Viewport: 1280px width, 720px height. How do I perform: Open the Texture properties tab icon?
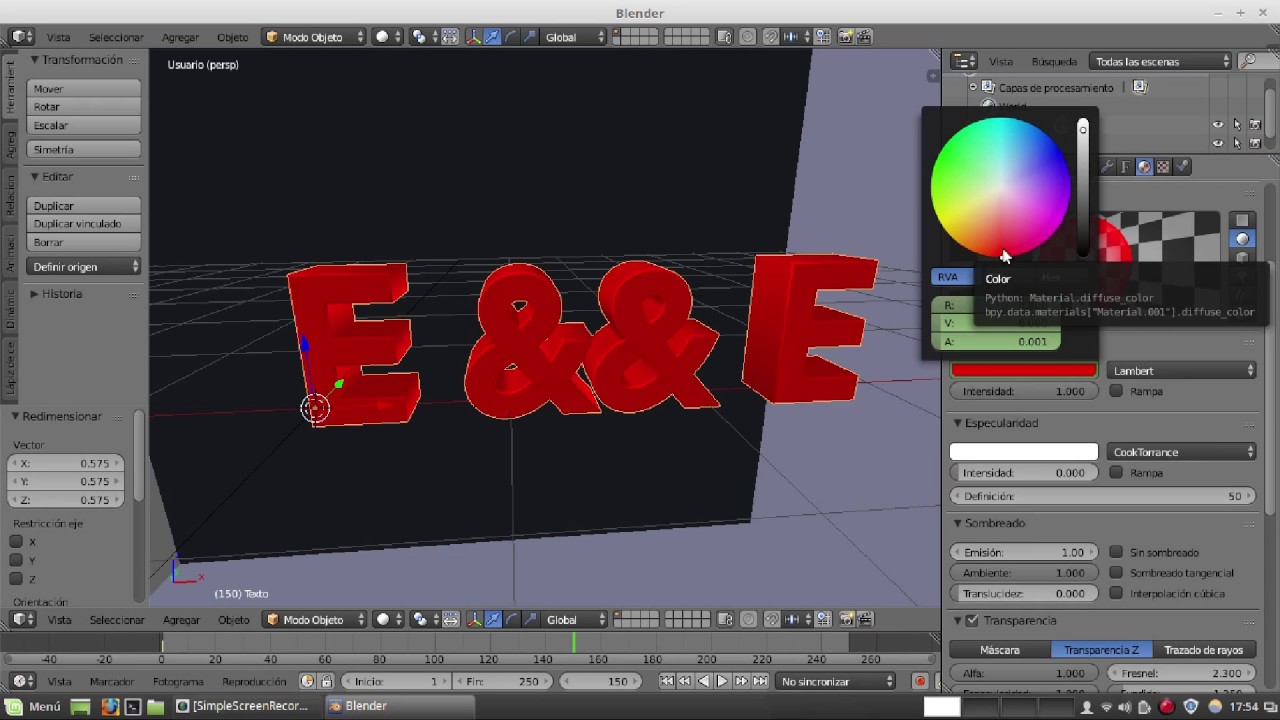click(1163, 167)
